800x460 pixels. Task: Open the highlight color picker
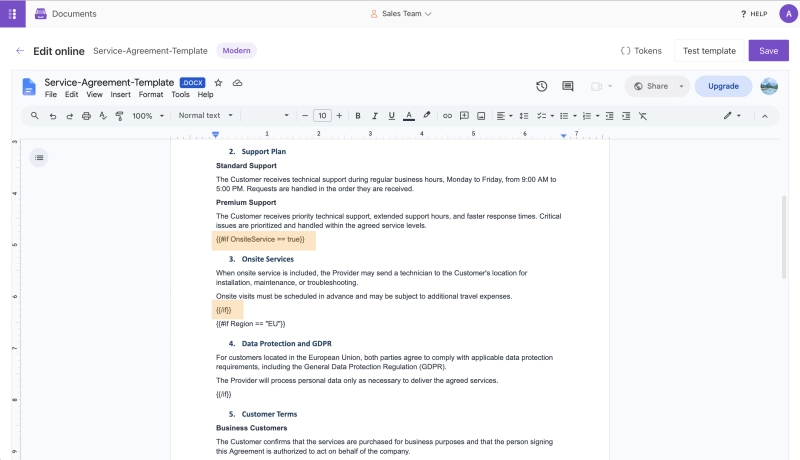[x=427, y=116]
